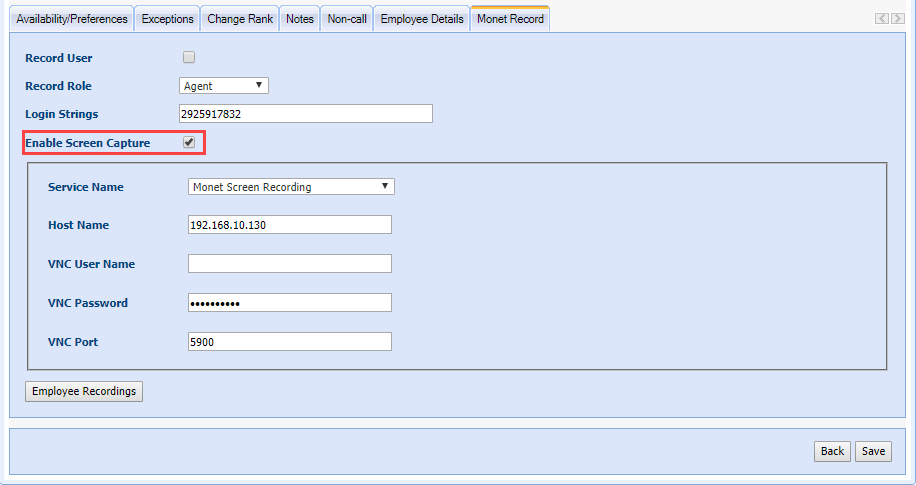
Task: View the Employee Details tab
Action: pos(422,19)
